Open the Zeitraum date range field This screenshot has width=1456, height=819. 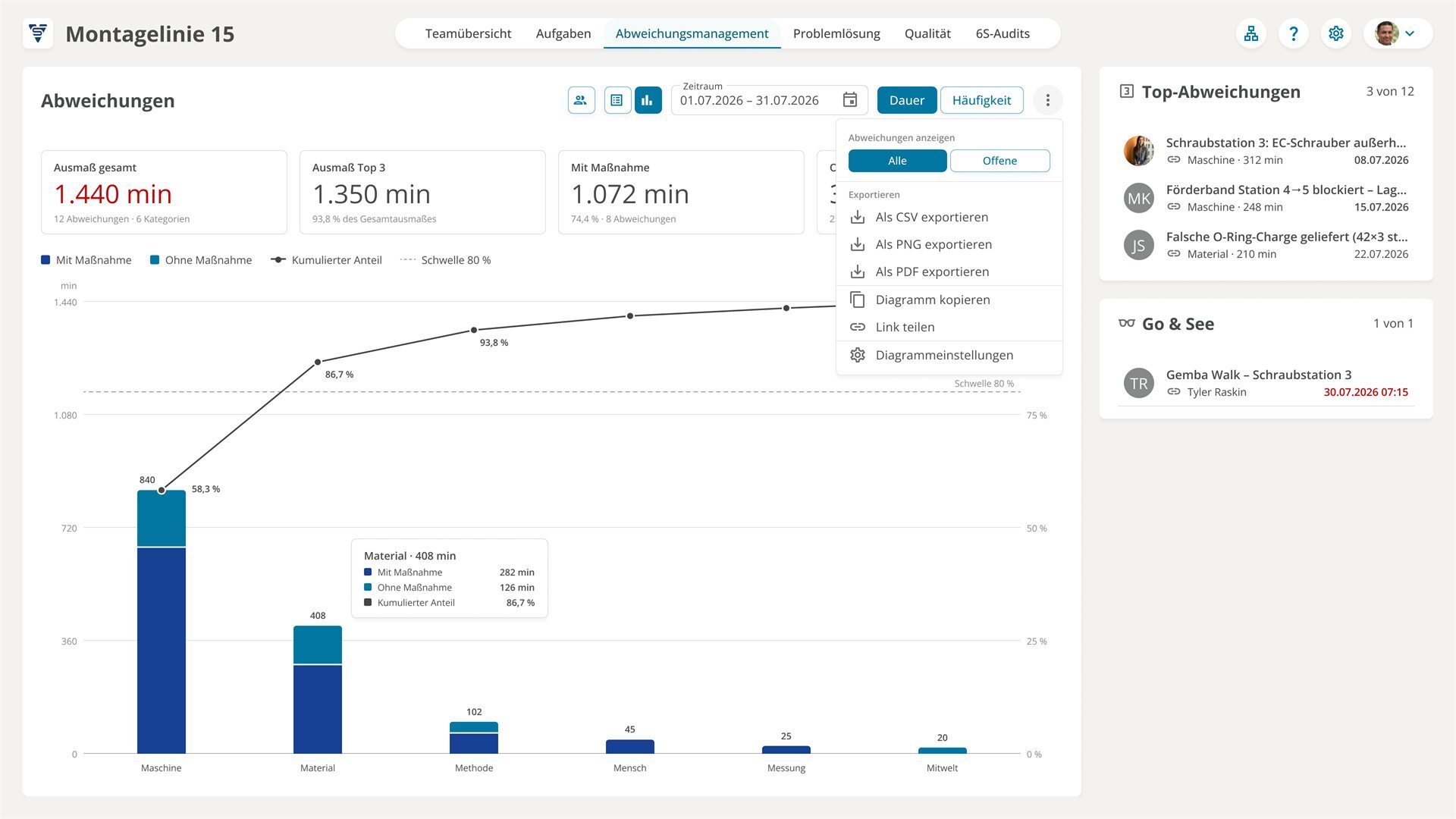[769, 100]
